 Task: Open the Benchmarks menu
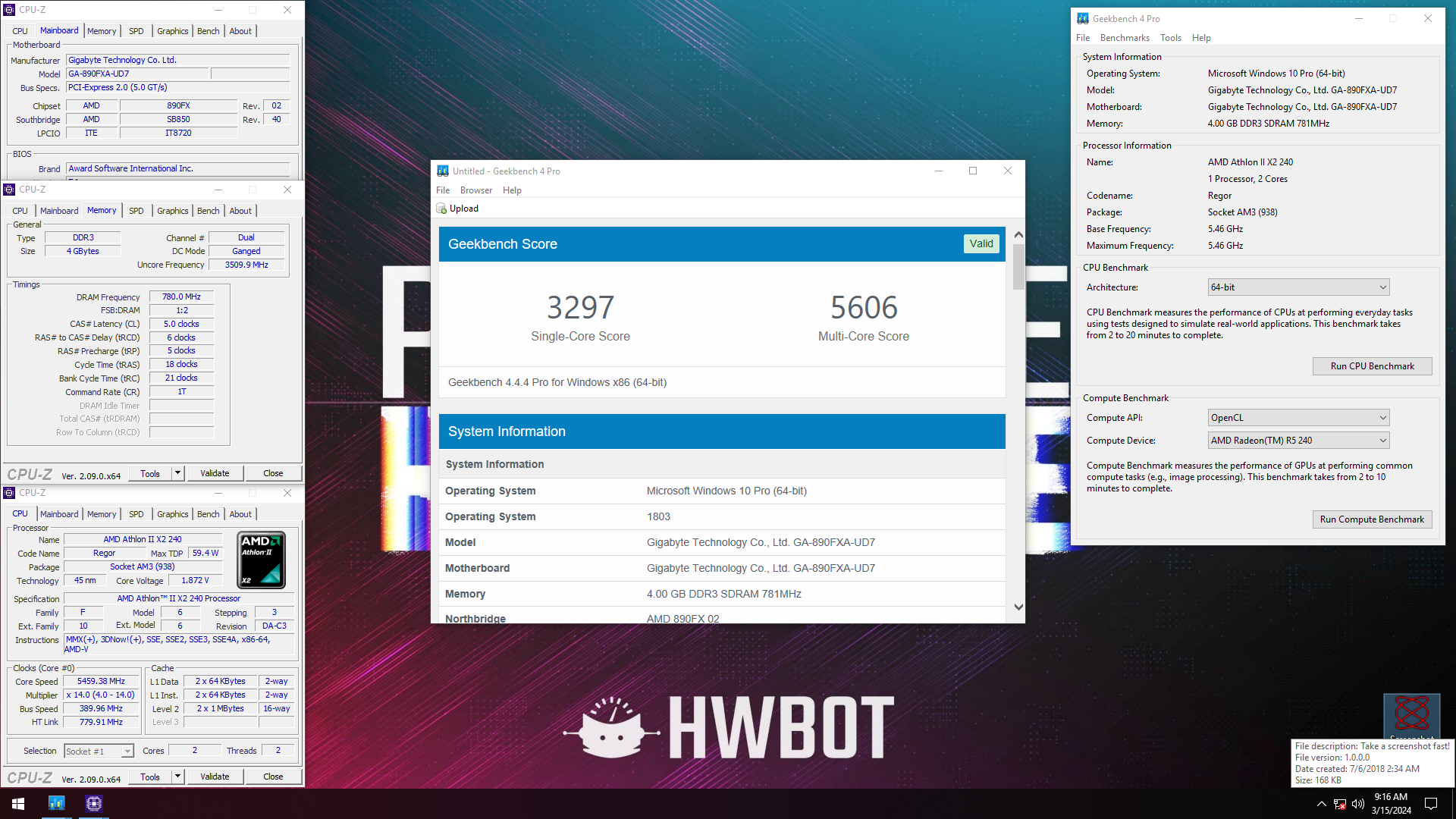click(x=1125, y=38)
